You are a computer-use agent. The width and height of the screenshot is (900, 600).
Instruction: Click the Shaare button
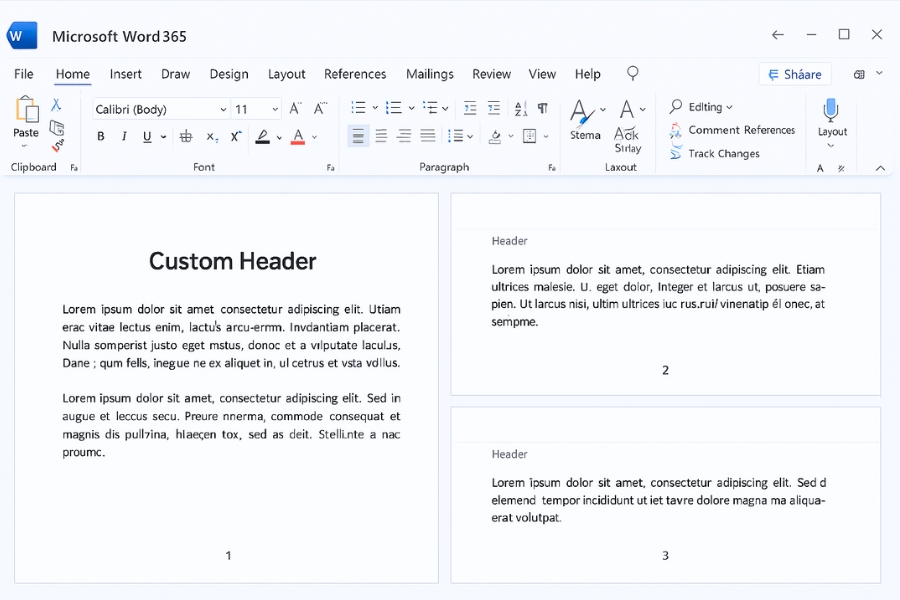click(797, 74)
